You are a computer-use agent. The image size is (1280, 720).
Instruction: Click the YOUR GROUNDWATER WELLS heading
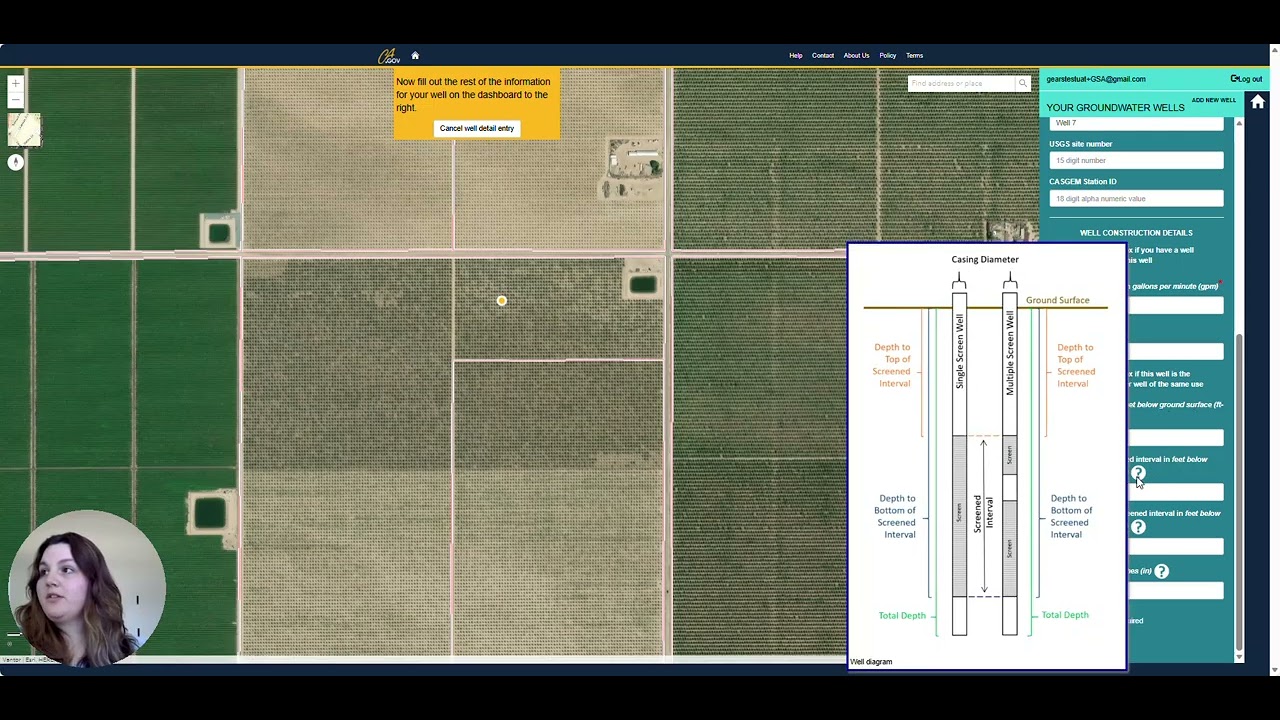[x=1115, y=108]
